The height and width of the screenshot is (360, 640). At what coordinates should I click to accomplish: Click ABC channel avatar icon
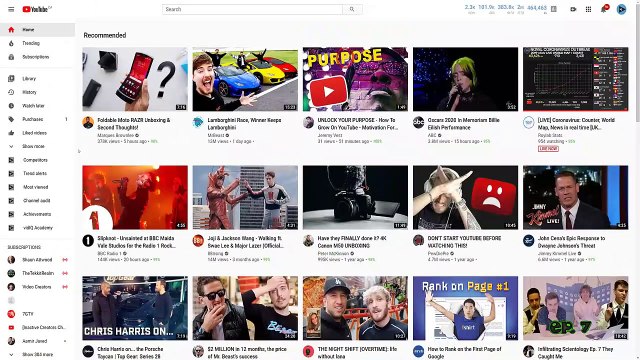pos(418,122)
